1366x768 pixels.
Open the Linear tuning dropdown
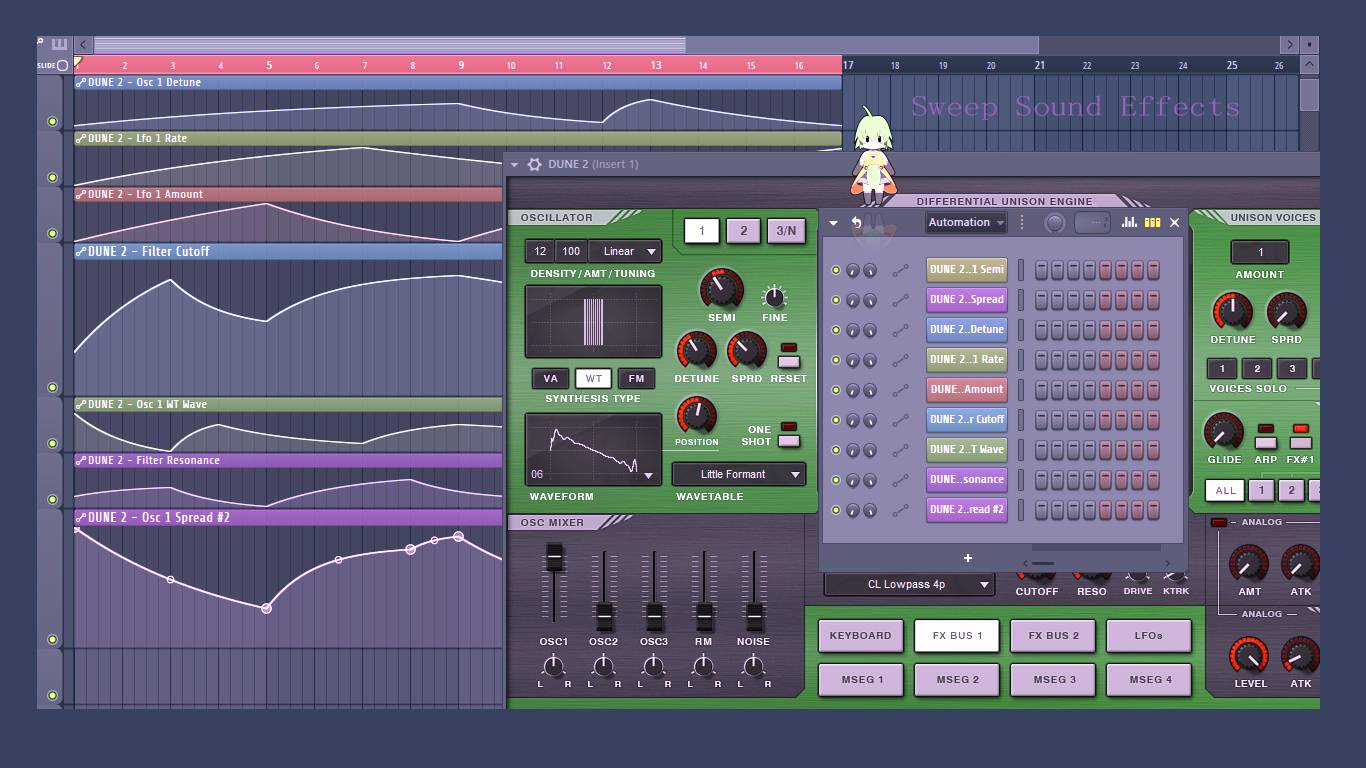click(x=624, y=251)
